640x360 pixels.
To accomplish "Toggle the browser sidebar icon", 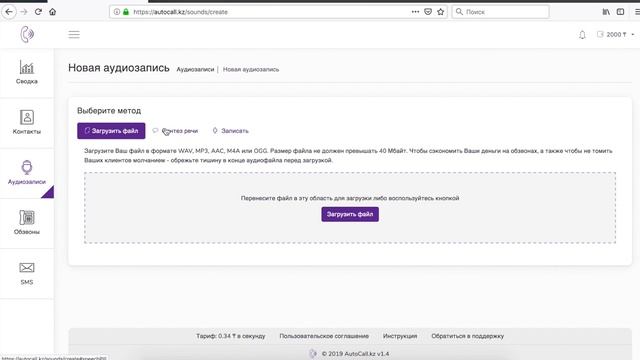I will (620, 12).
